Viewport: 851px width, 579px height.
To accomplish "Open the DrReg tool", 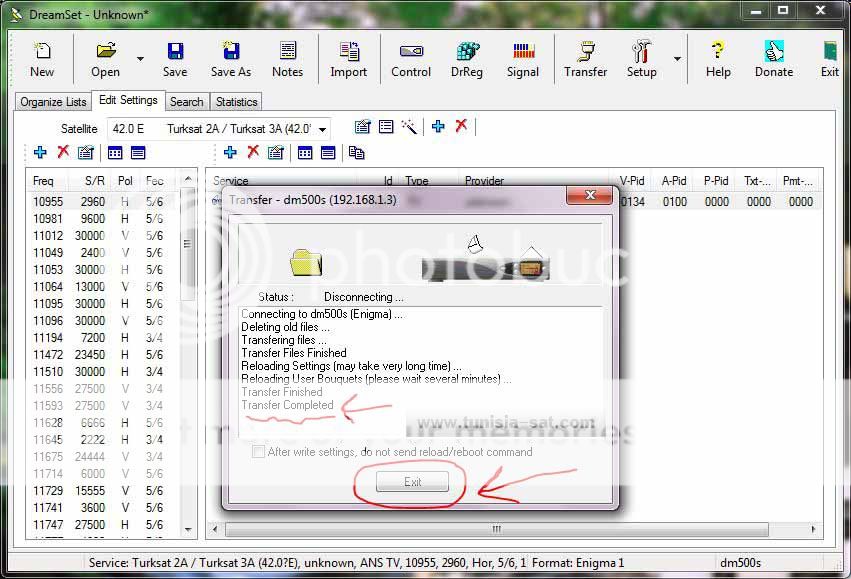I will coord(467,59).
